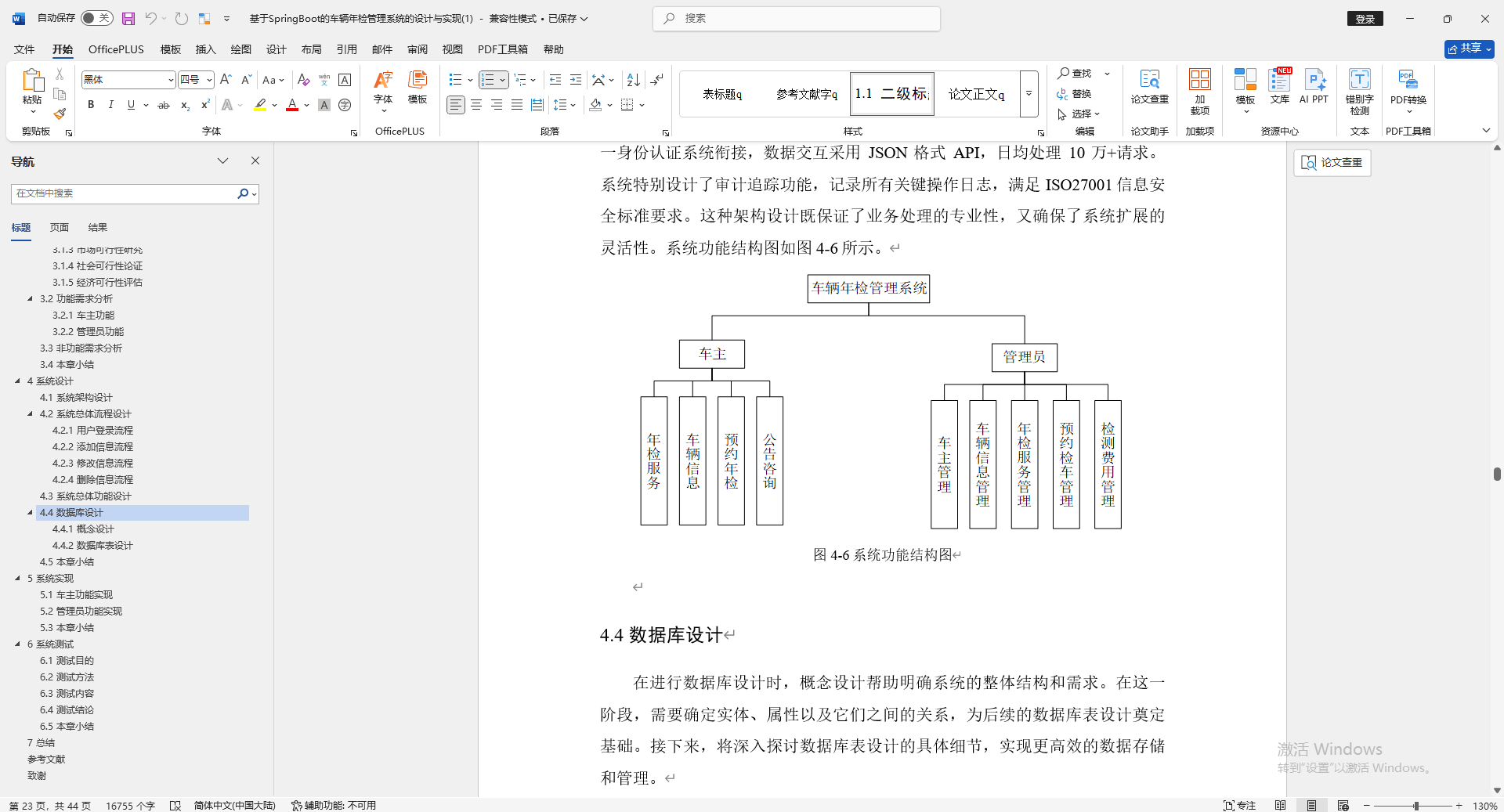1504x812 pixels.
Task: Open the 文库 document library
Action: (1279, 90)
